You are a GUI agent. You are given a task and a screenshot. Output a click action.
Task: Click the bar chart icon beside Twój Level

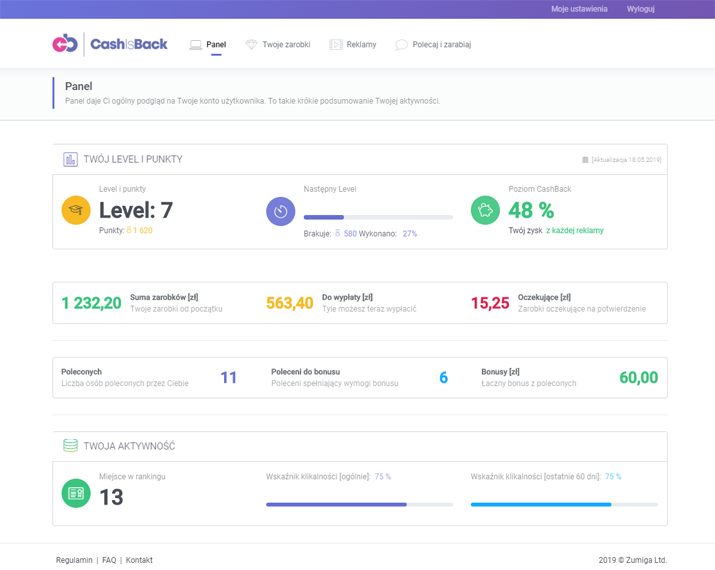pyautogui.click(x=70, y=159)
